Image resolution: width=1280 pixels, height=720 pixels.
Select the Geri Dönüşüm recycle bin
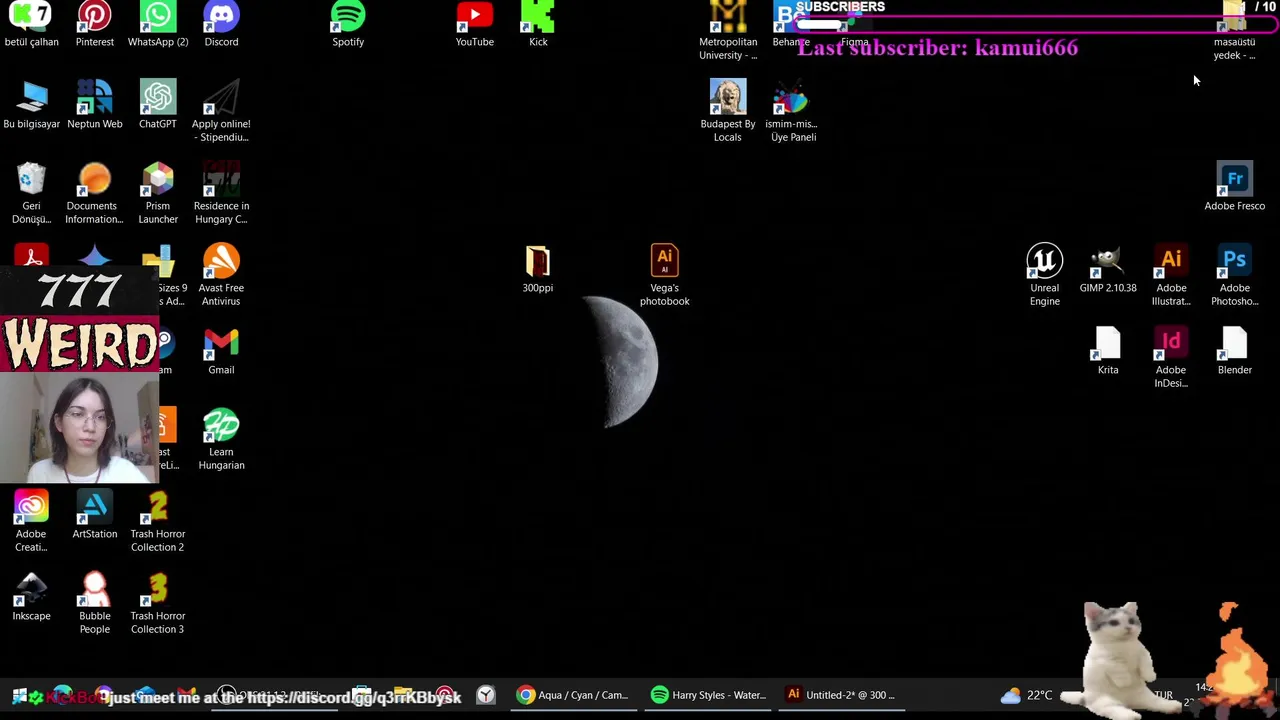click(31, 193)
